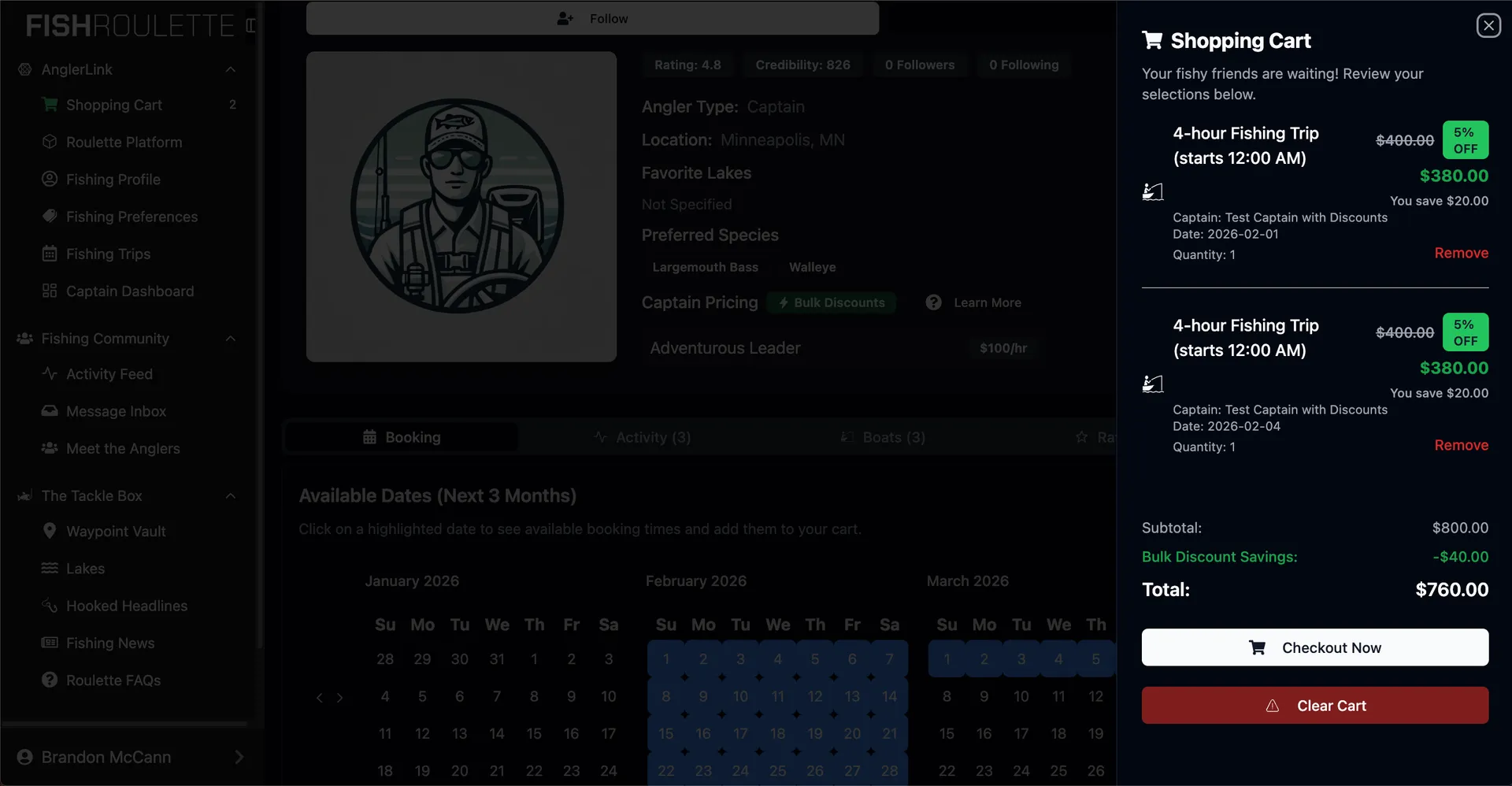Click the Fishing Preferences tag icon

coord(50,217)
